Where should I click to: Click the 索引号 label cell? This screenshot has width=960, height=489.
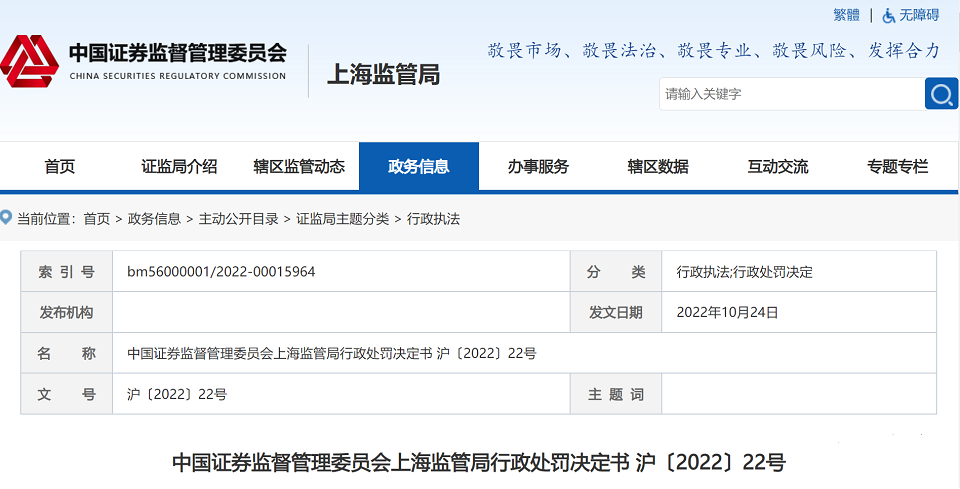[67, 271]
